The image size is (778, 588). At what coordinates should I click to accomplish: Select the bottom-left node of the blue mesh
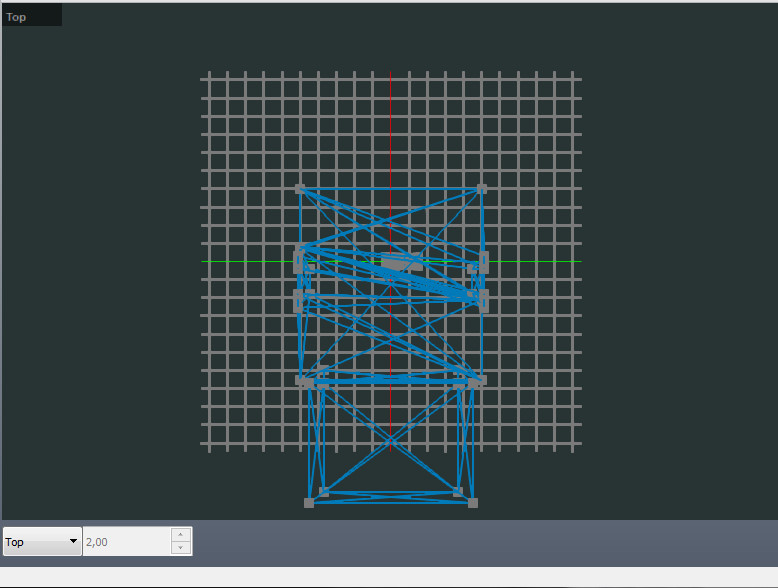309,503
